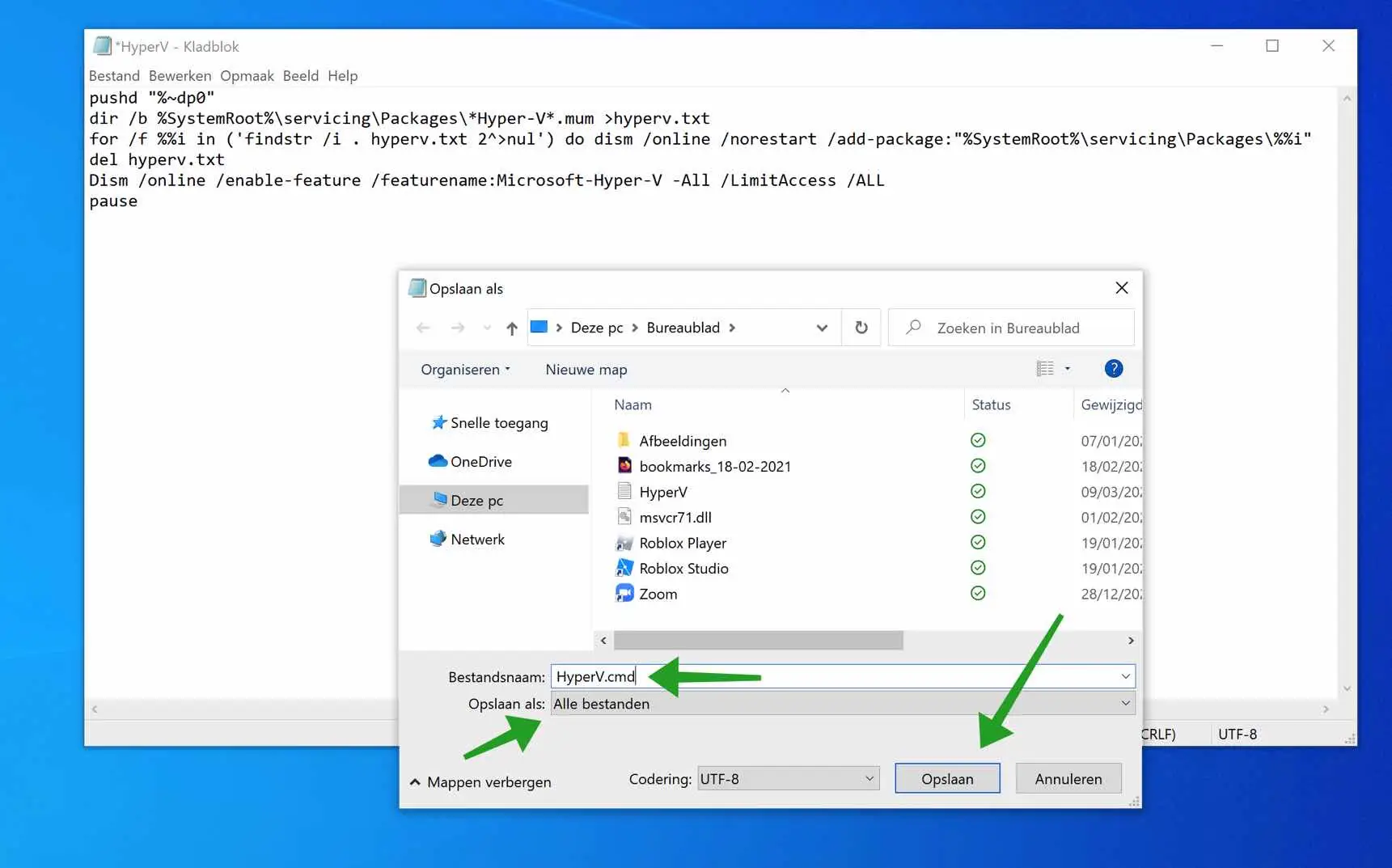Go up one folder level with the up arrow
Image resolution: width=1392 pixels, height=868 pixels.
(x=512, y=328)
